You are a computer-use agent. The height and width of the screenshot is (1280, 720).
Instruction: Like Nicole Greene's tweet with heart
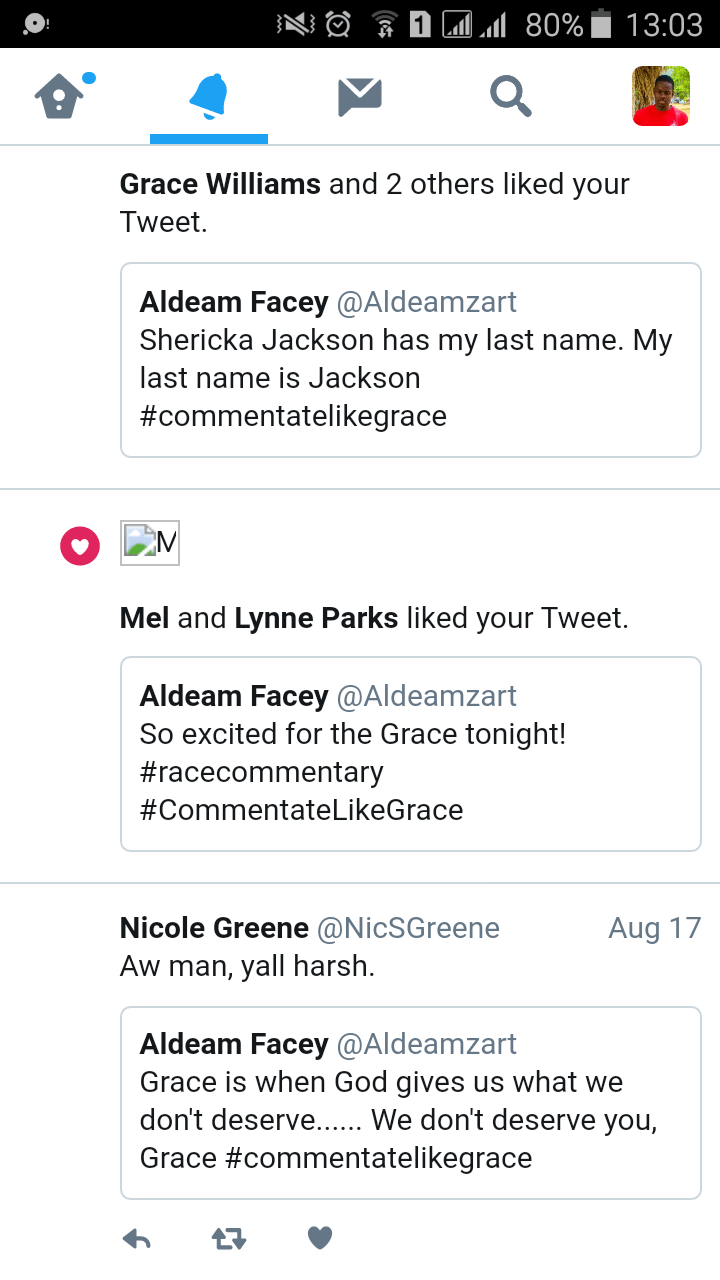319,1239
